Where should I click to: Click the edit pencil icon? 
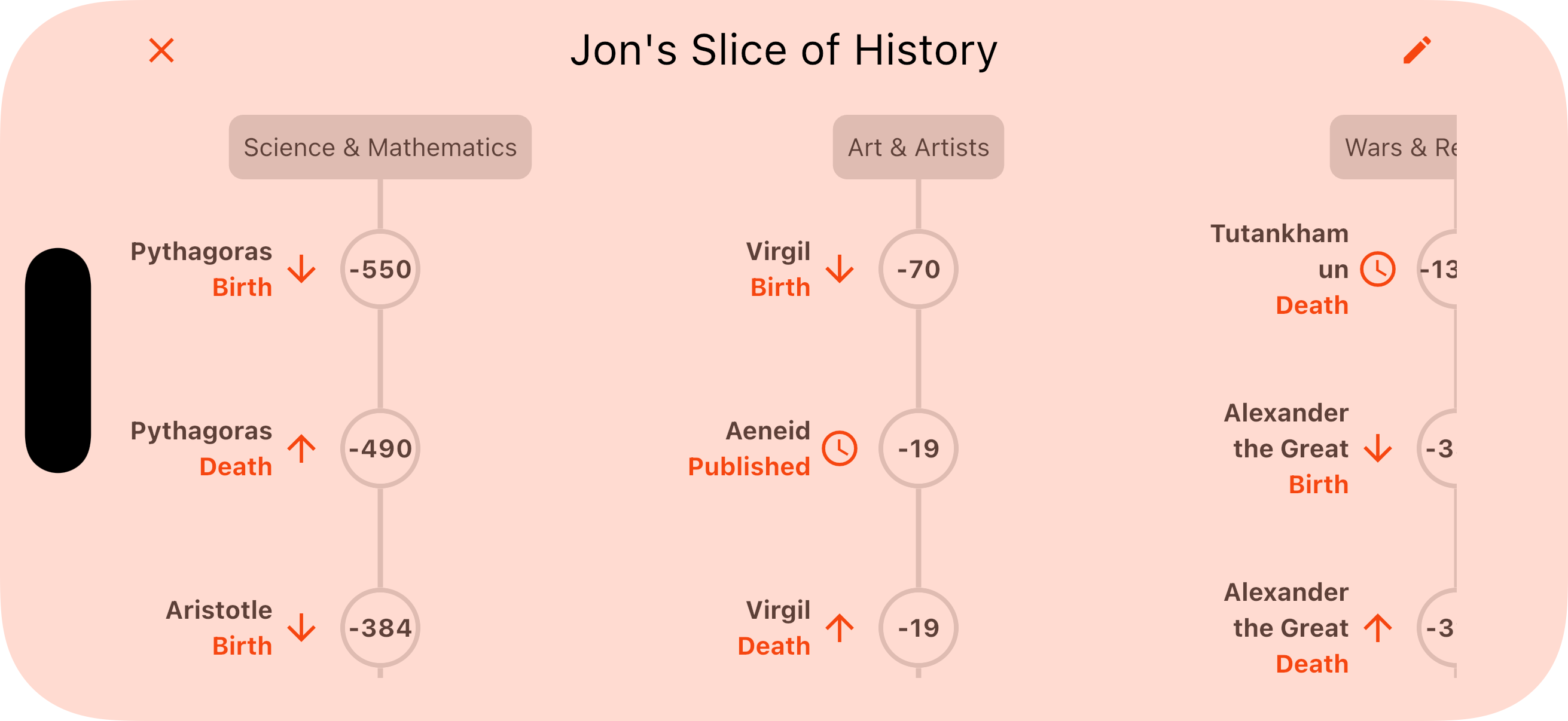pyautogui.click(x=1418, y=51)
